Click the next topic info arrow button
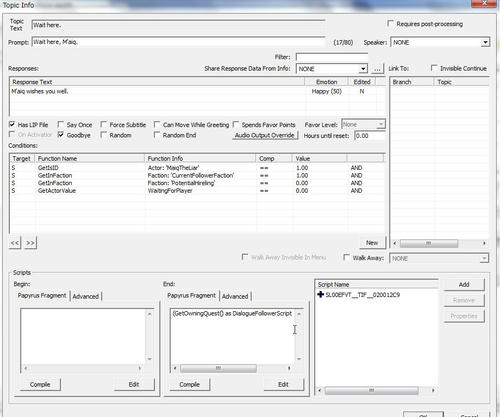This screenshot has height=417, width=500. (30, 243)
